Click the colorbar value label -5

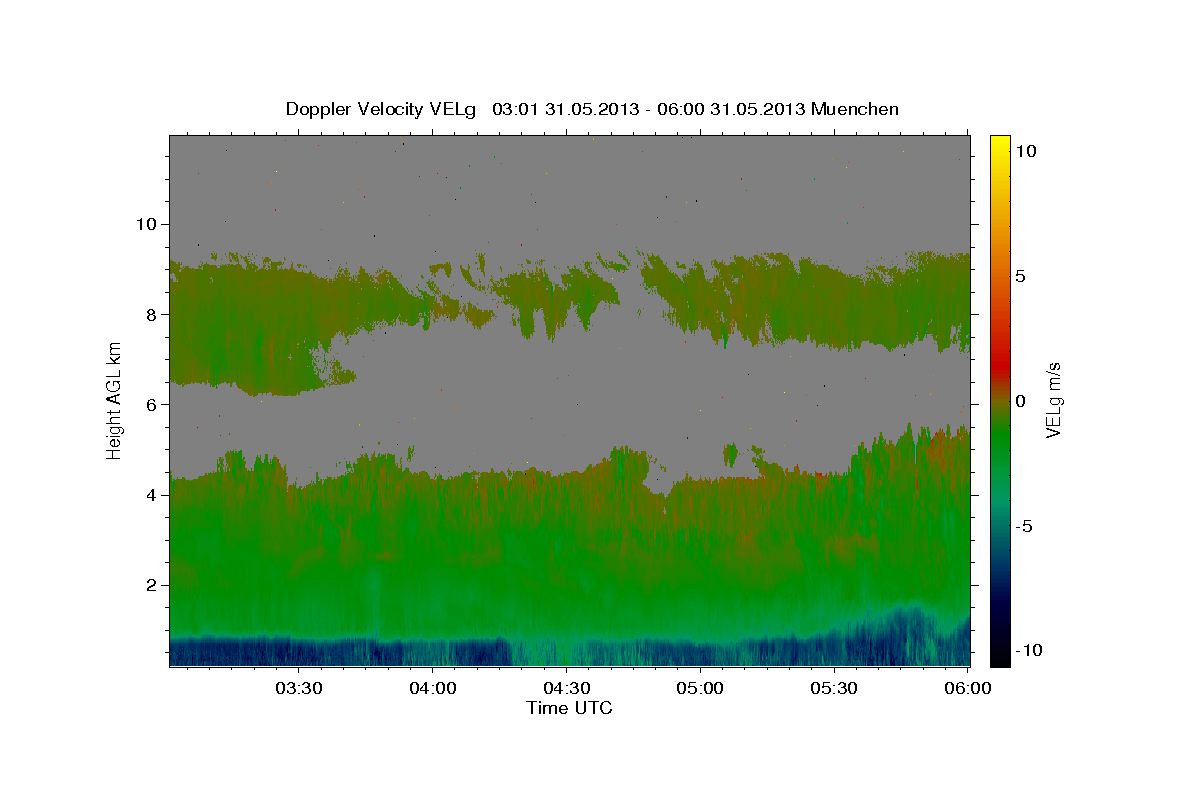coord(1023,526)
